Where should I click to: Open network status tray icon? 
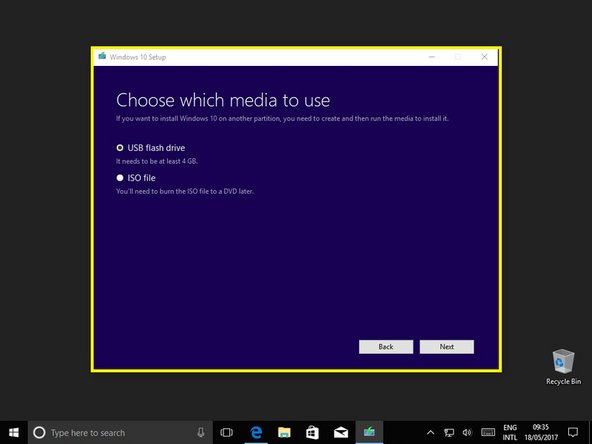[449, 433]
